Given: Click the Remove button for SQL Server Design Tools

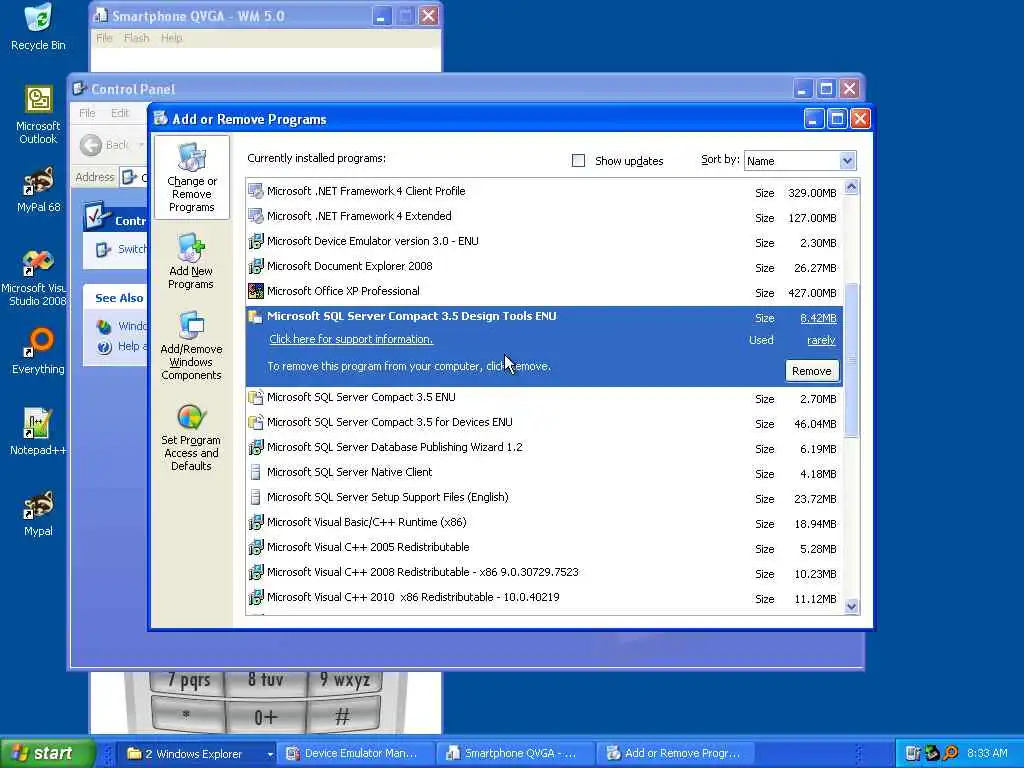Looking at the screenshot, I should tap(811, 371).
